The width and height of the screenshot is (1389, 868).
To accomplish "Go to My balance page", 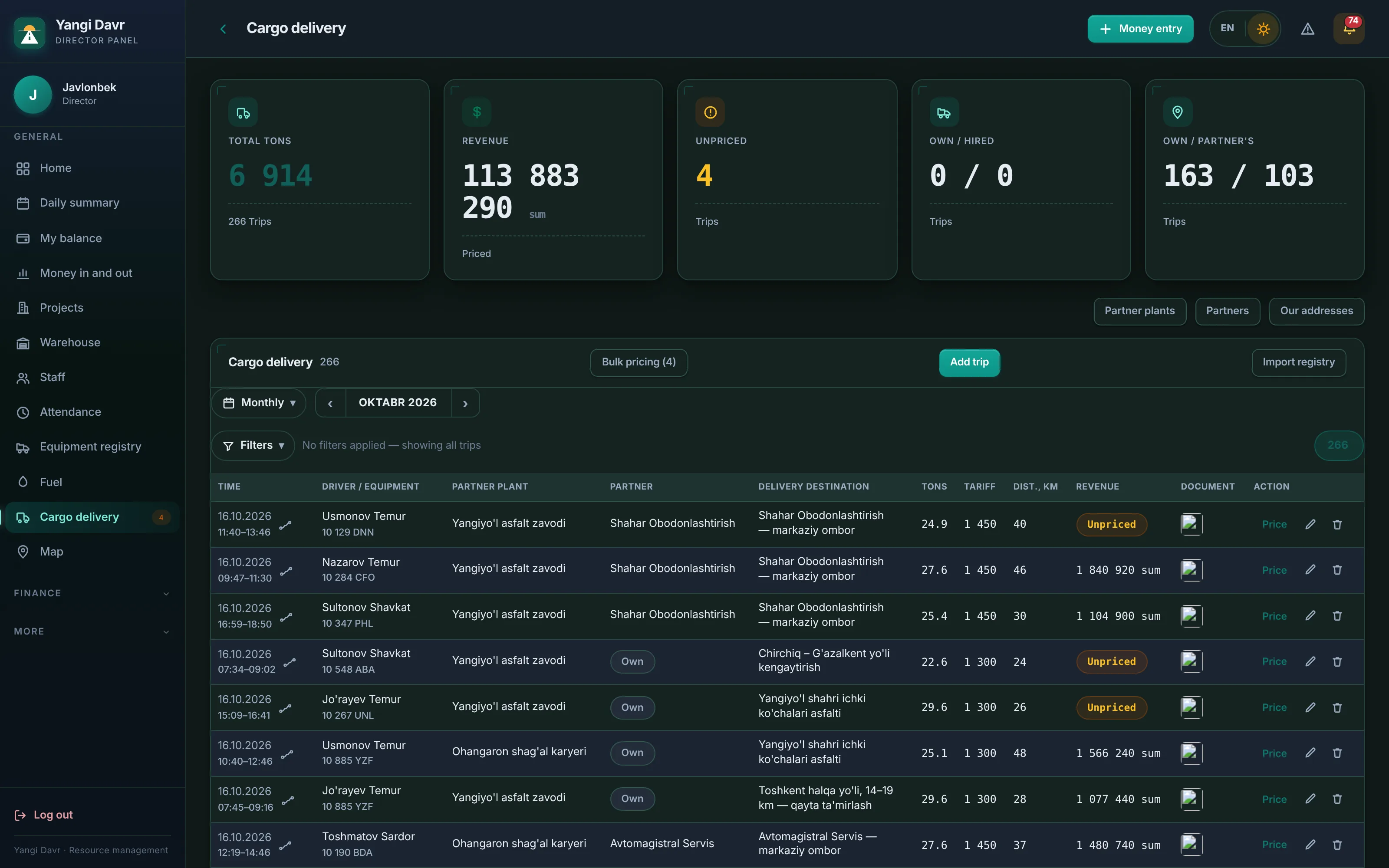I will [x=92, y=238].
